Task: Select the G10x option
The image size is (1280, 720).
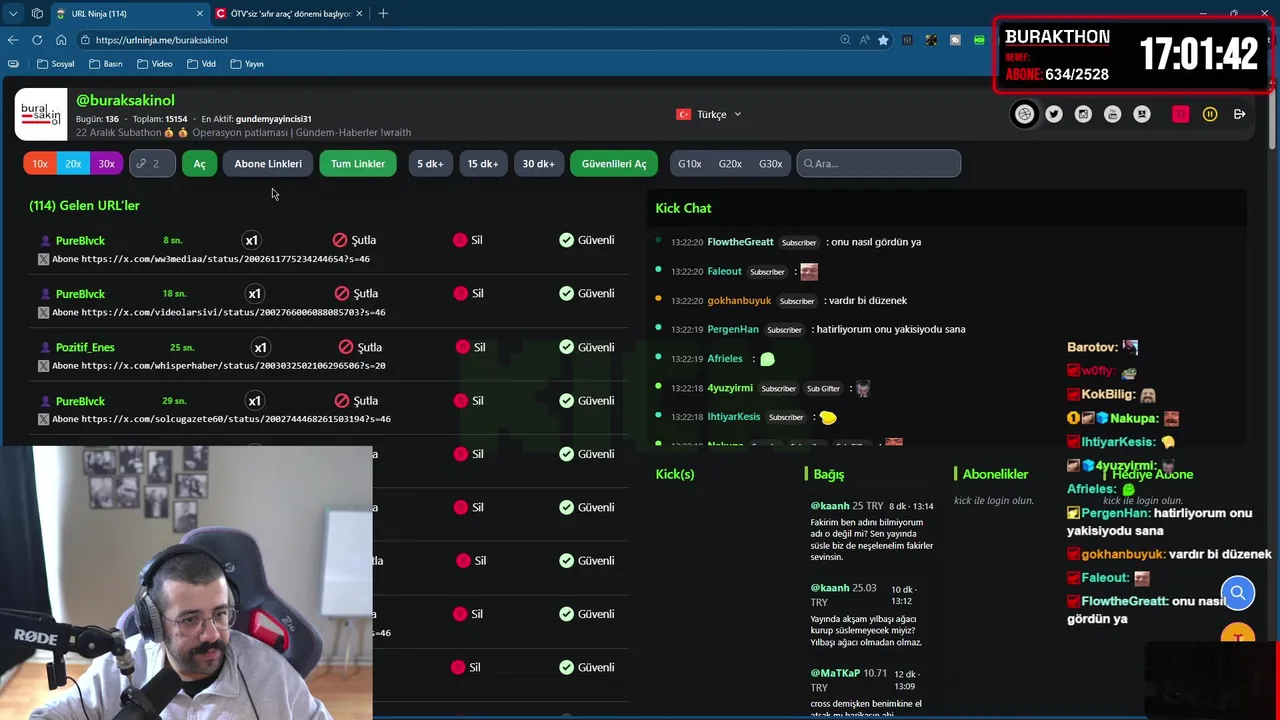Action: click(690, 163)
